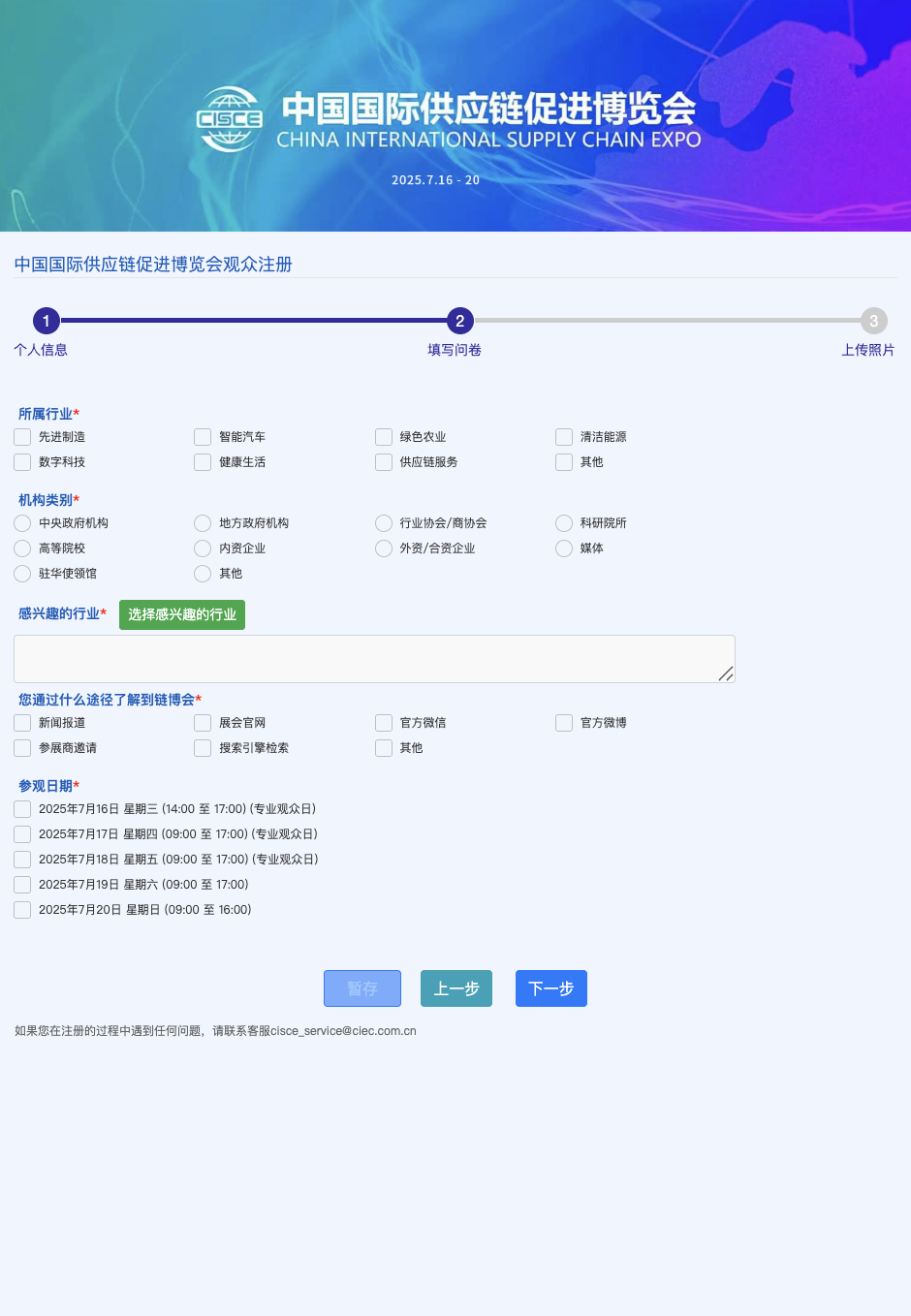Image resolution: width=911 pixels, height=1316 pixels.
Task: Click the CISCE globe logo
Action: [x=230, y=119]
